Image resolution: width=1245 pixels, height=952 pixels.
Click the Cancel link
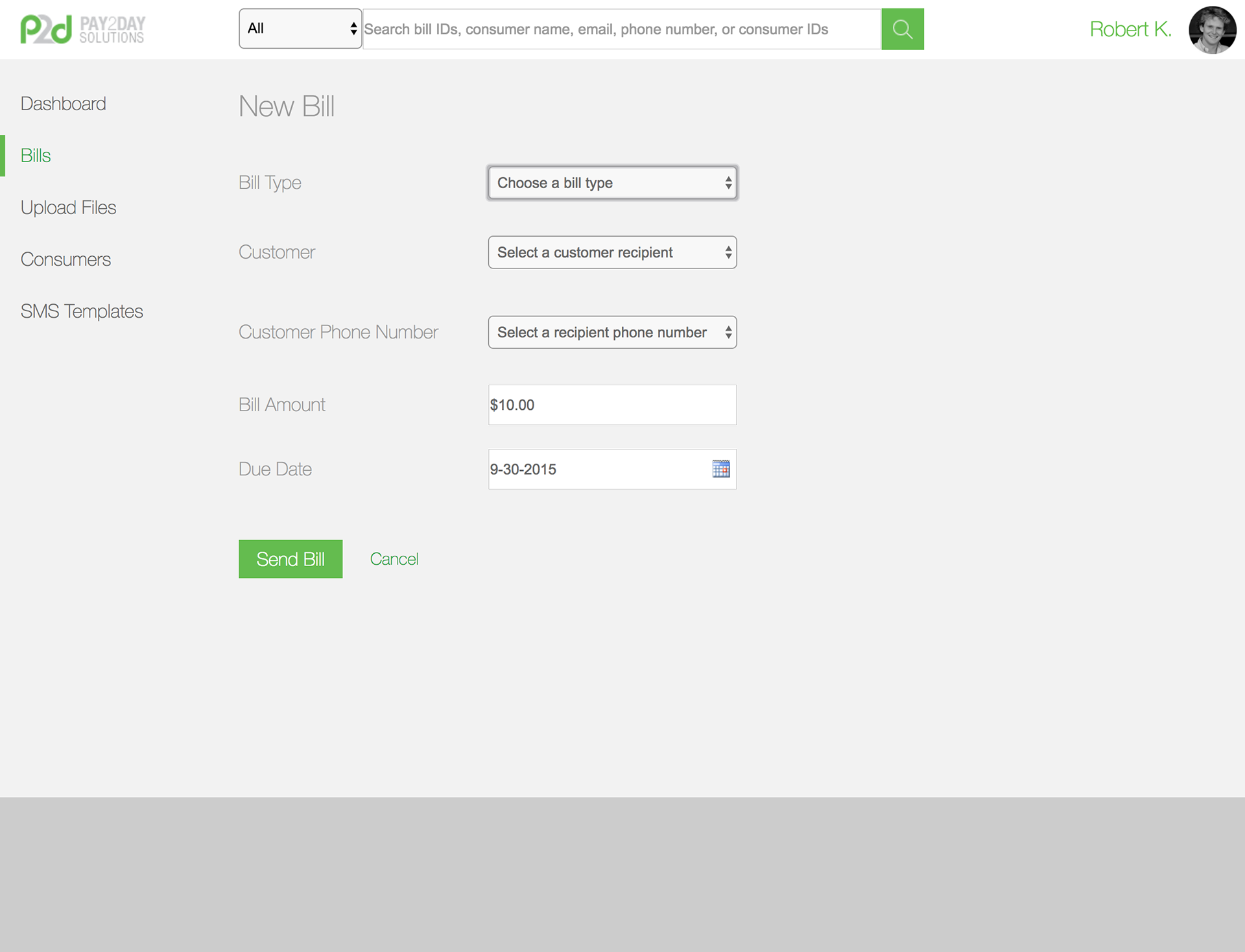pos(394,559)
